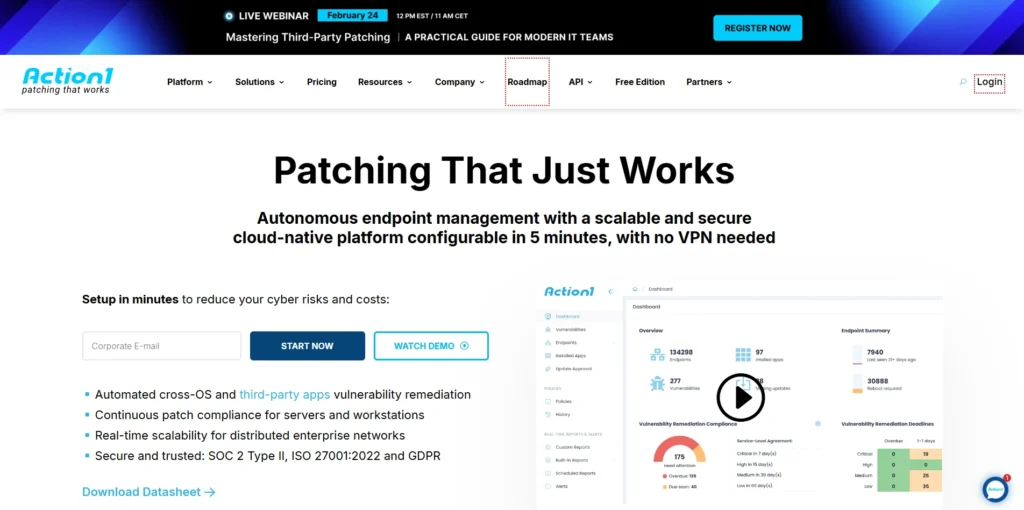Click the compliance widget settings icon
The height and width of the screenshot is (510, 1024).
[x=818, y=424]
